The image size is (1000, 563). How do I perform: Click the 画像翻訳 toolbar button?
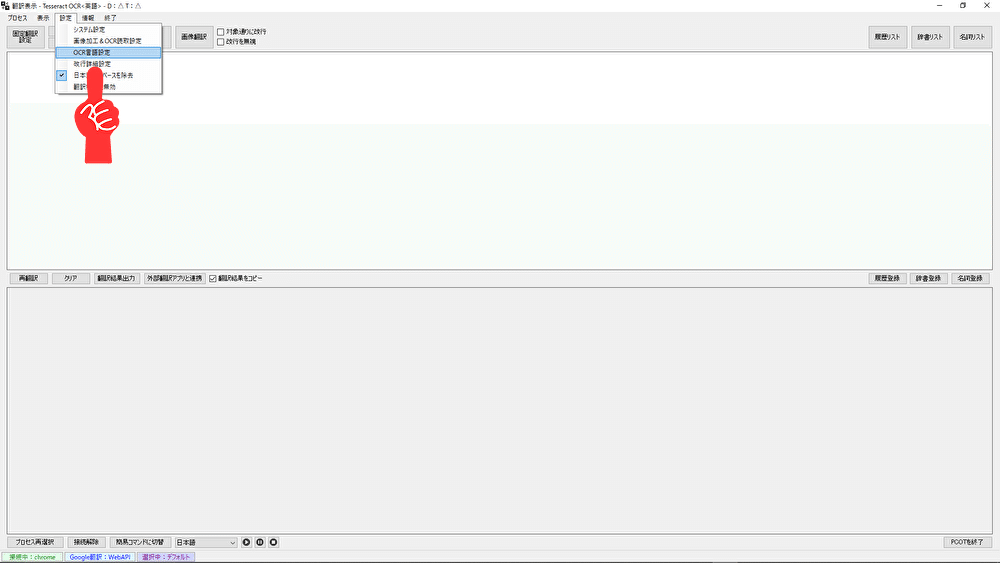[194, 37]
